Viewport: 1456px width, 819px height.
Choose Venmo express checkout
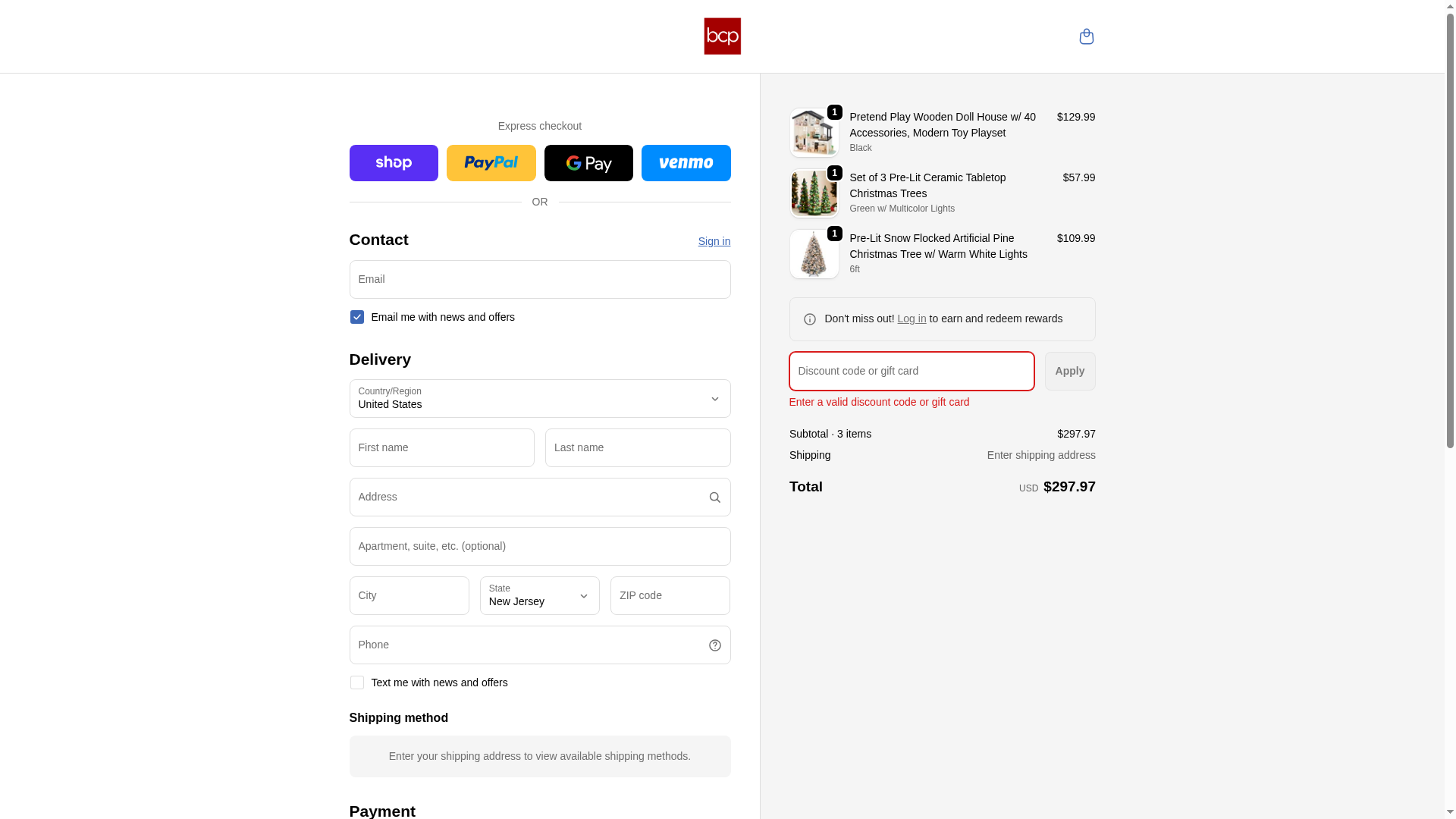click(686, 163)
